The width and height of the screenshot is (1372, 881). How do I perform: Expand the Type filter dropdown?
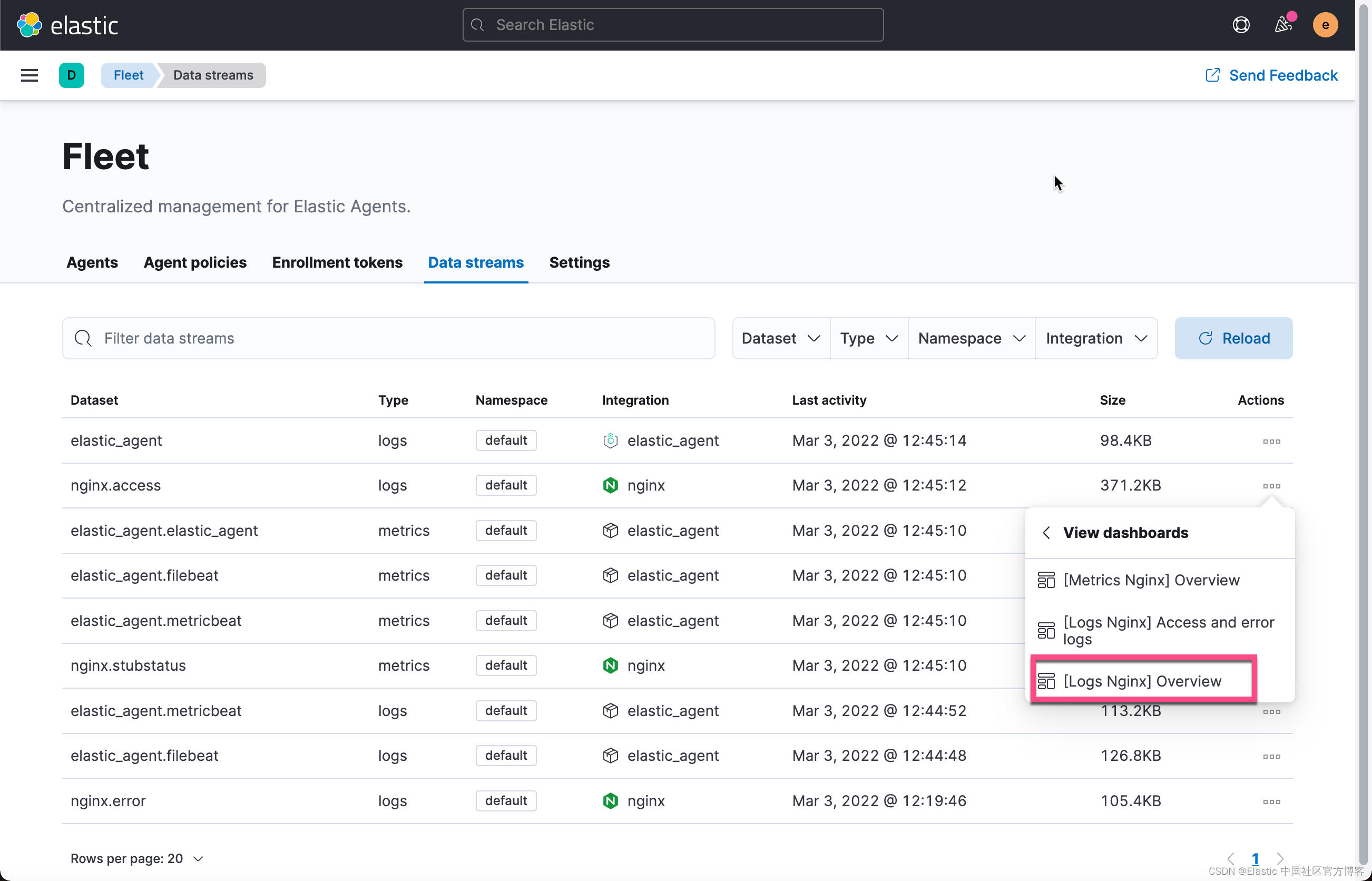pyautogui.click(x=868, y=338)
